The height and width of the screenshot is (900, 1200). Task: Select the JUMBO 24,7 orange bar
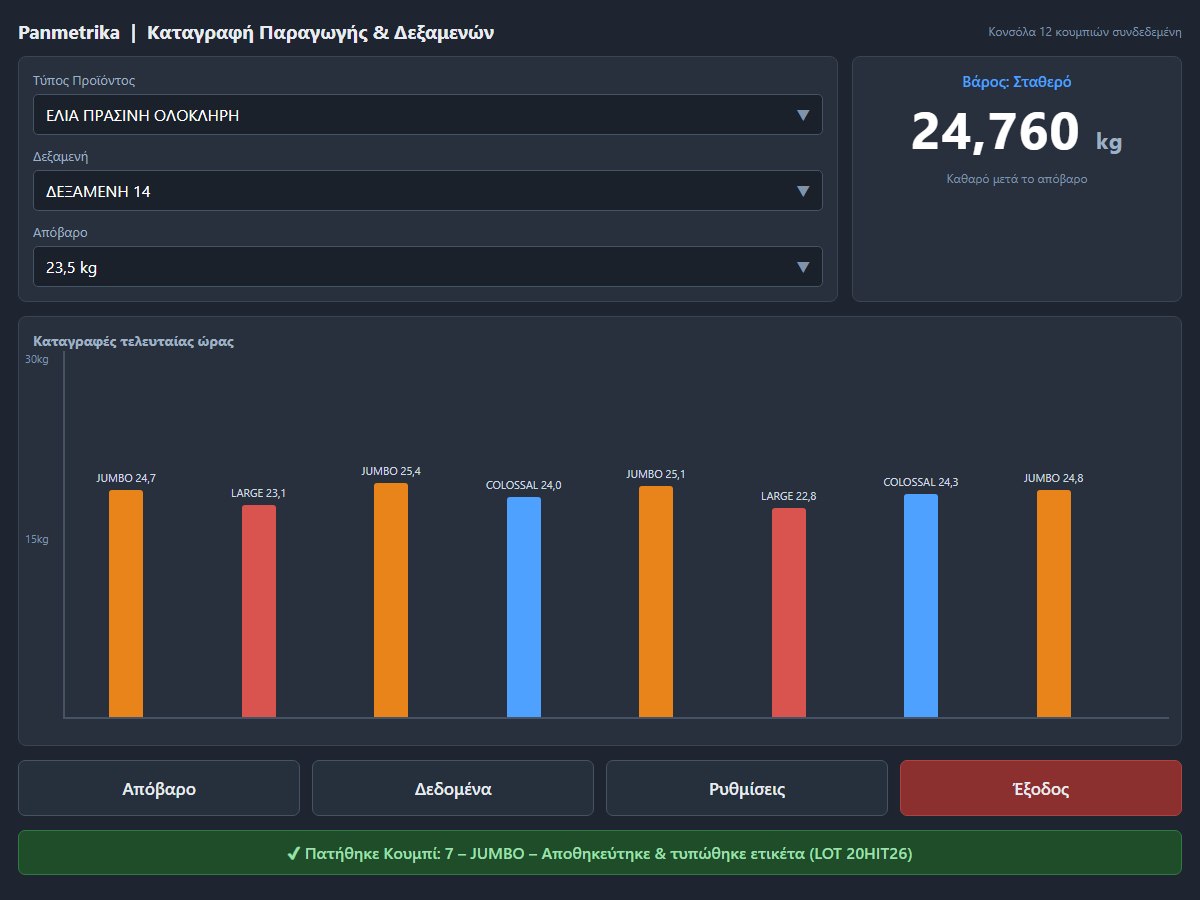click(126, 603)
